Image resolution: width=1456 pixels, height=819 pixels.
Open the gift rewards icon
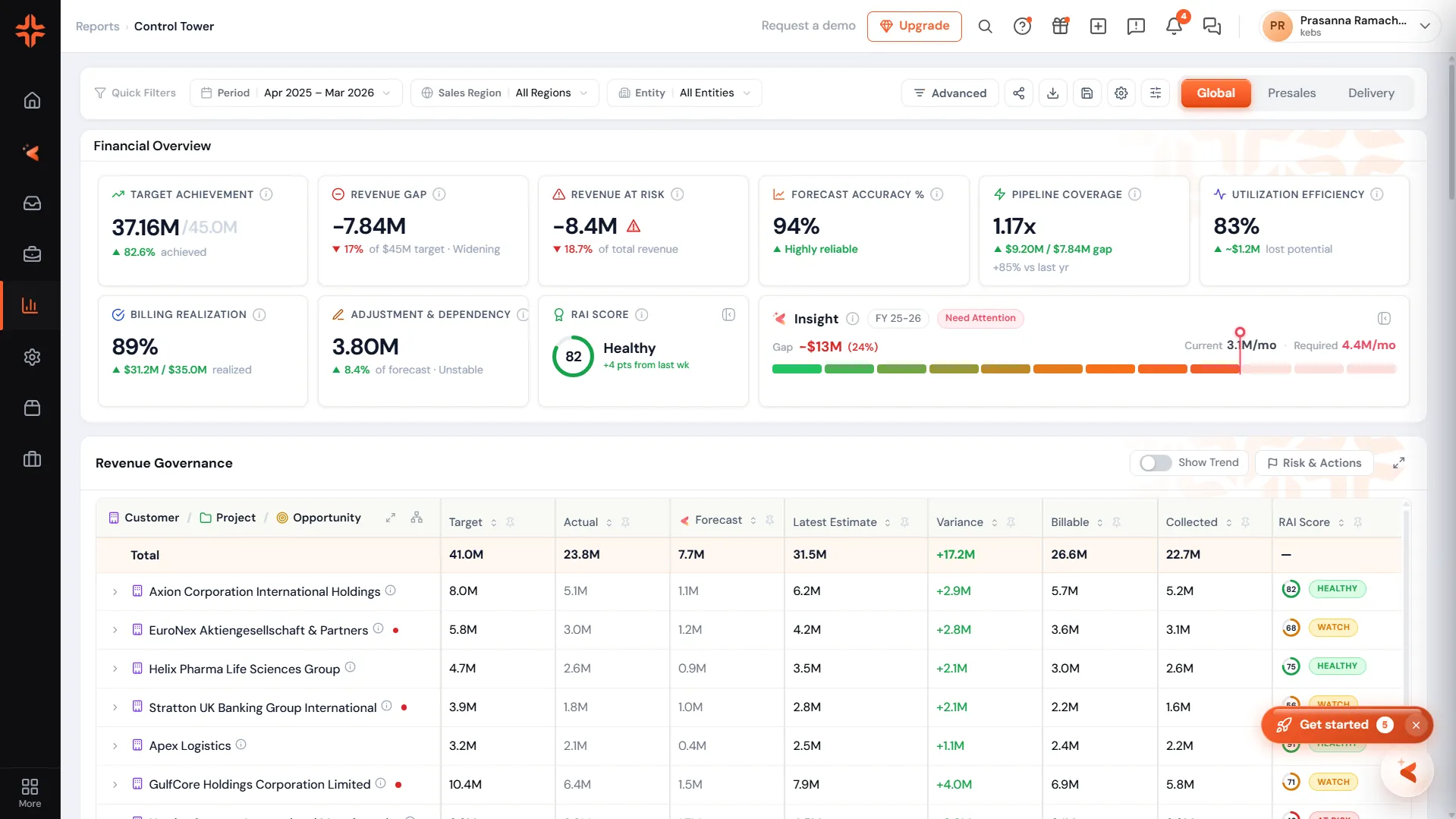(1060, 27)
